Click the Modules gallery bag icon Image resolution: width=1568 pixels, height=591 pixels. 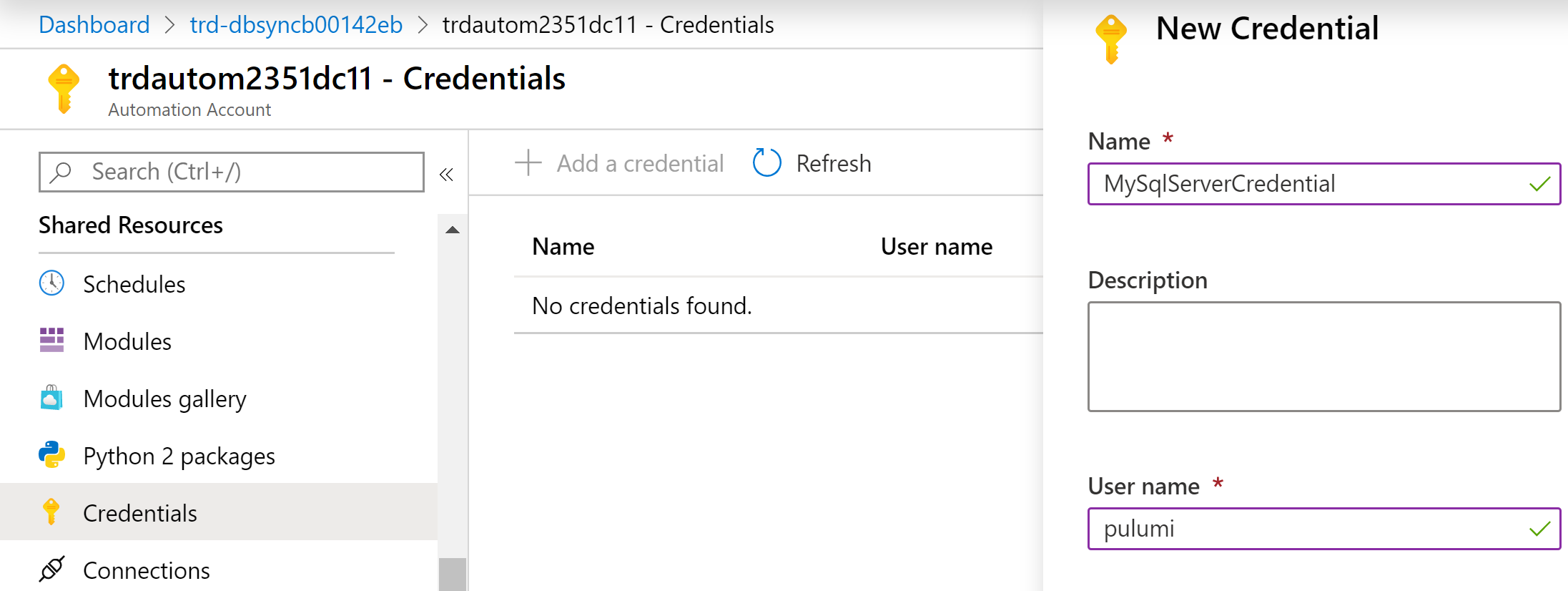51,398
